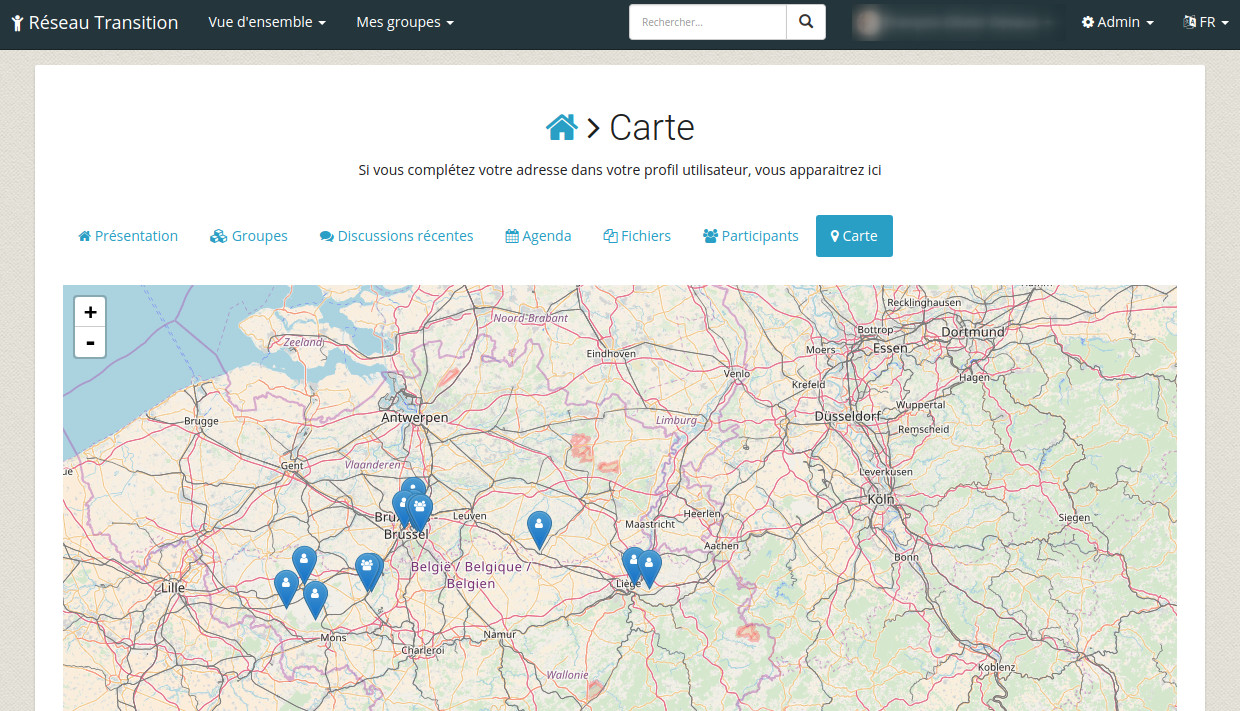Click the user marker closest to Mons
1240x711 pixels.
click(315, 597)
